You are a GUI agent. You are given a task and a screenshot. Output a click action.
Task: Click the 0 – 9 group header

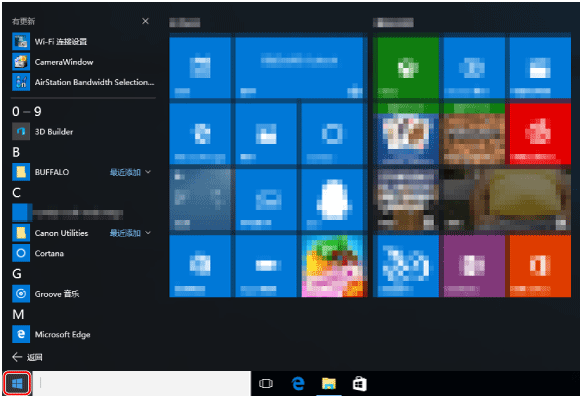[x=27, y=111]
